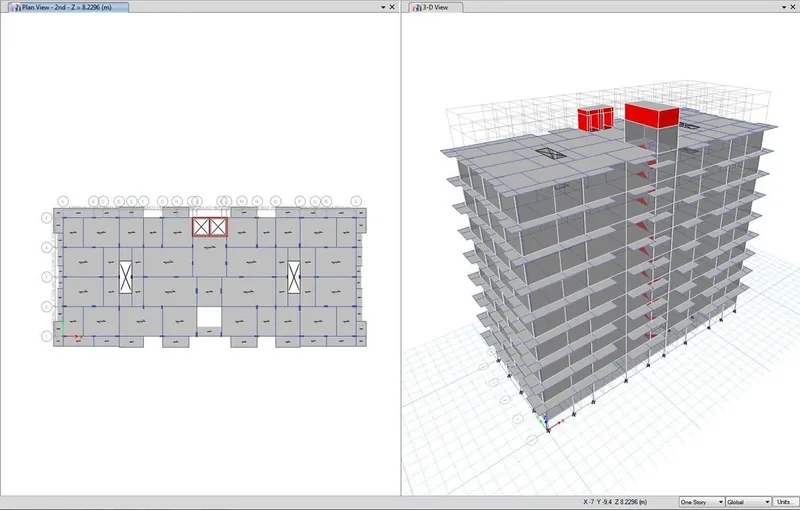Select the left red rooftop box in 3-D view
800x510 pixels.
tap(595, 119)
